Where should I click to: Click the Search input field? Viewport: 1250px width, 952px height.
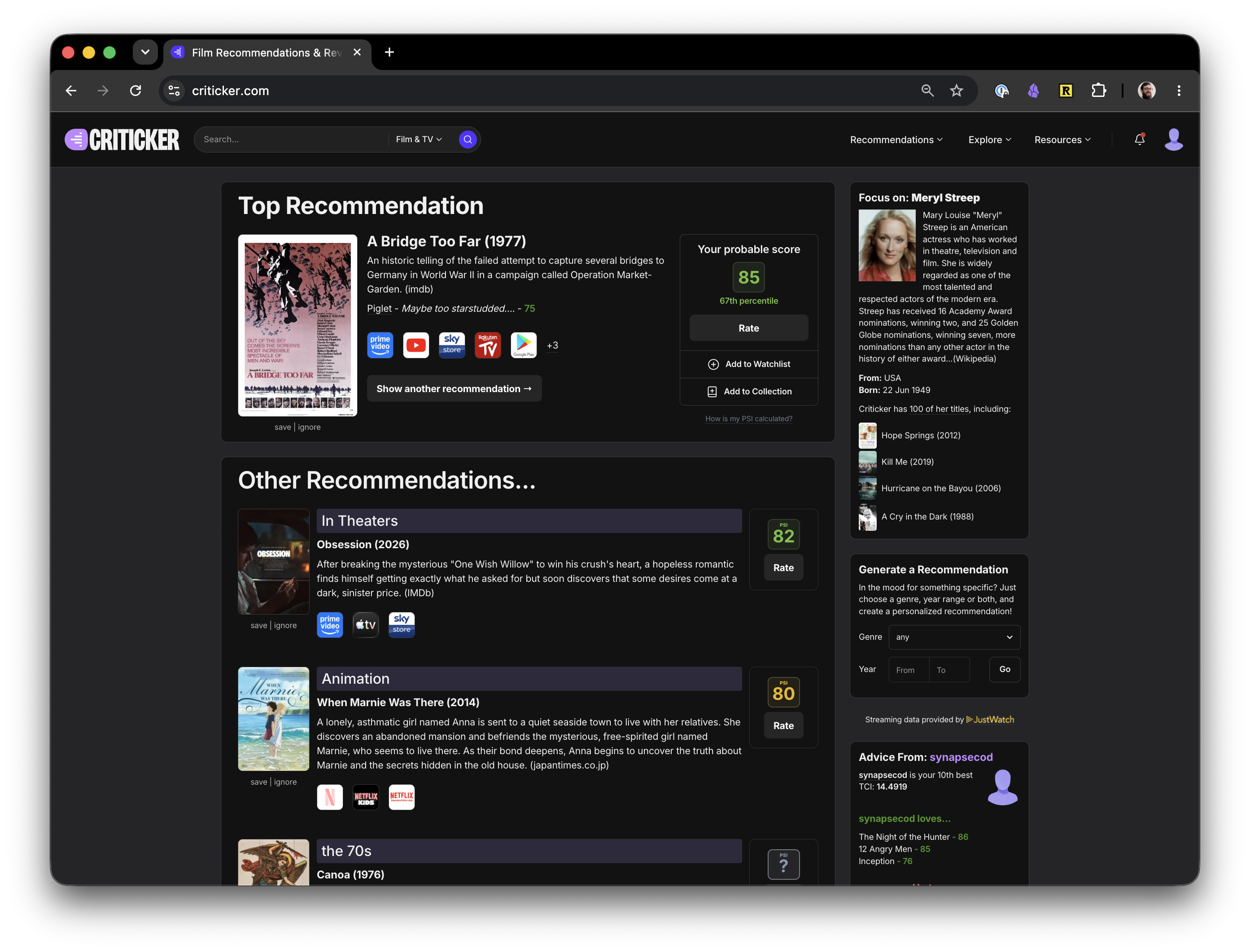pyautogui.click(x=292, y=140)
